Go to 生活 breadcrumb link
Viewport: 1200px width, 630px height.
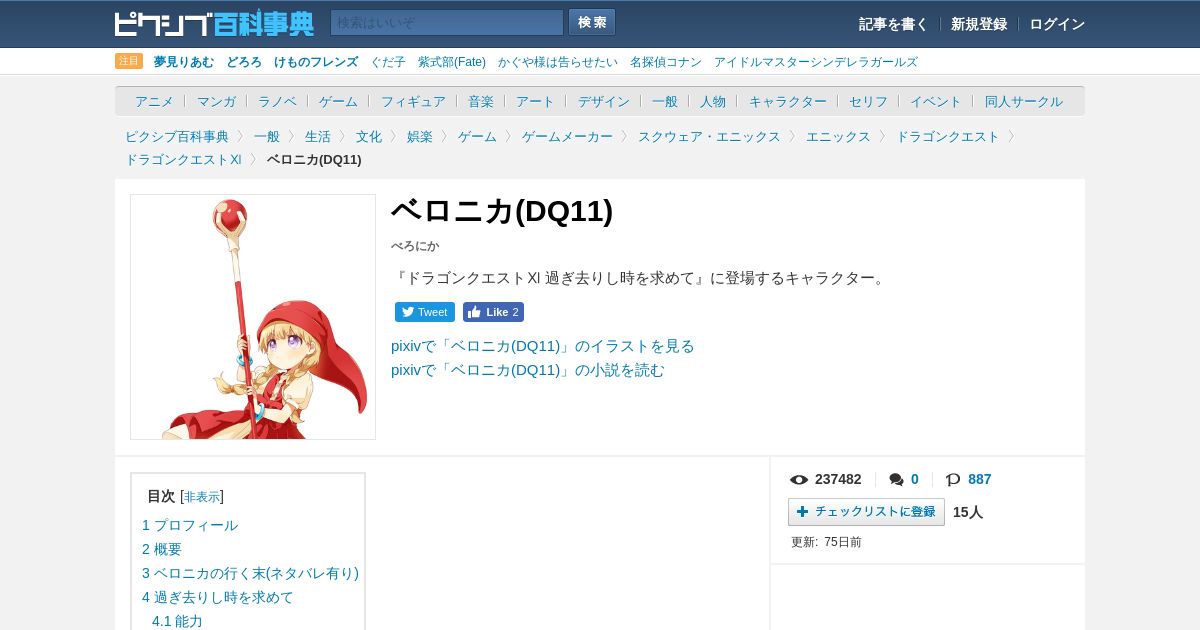pyautogui.click(x=318, y=136)
